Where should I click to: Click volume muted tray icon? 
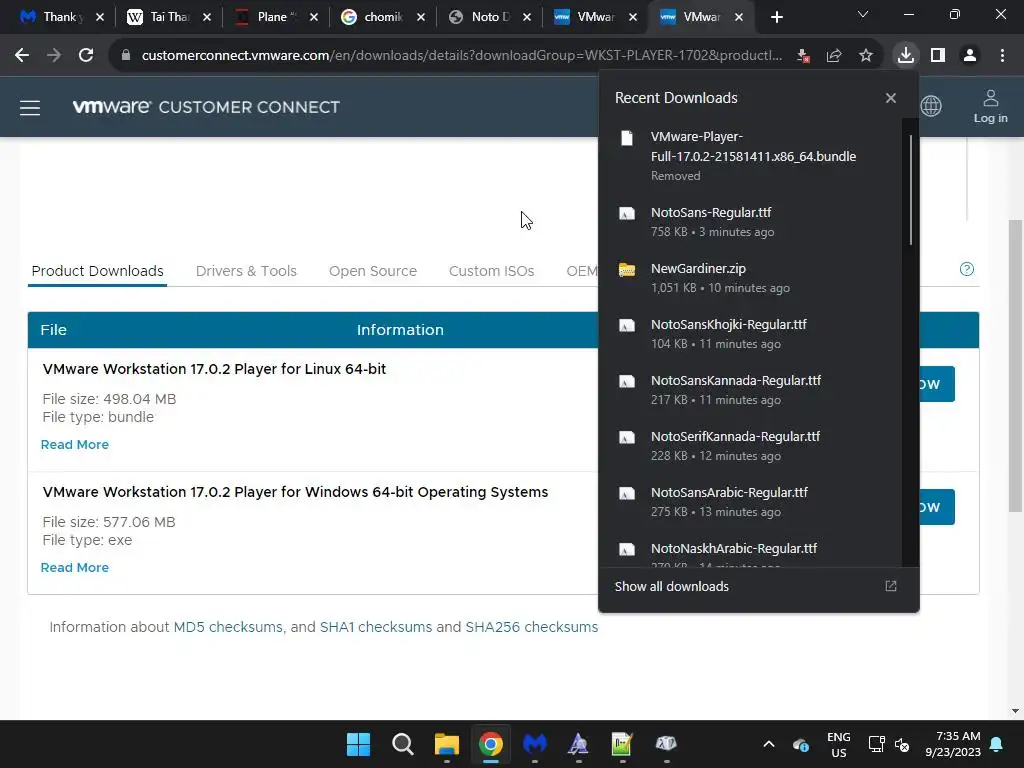click(x=902, y=744)
